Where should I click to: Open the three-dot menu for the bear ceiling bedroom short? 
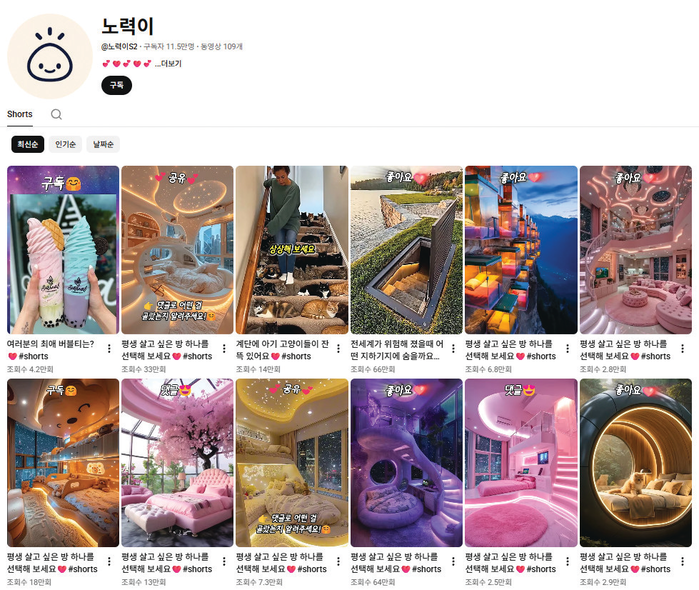[109, 561]
